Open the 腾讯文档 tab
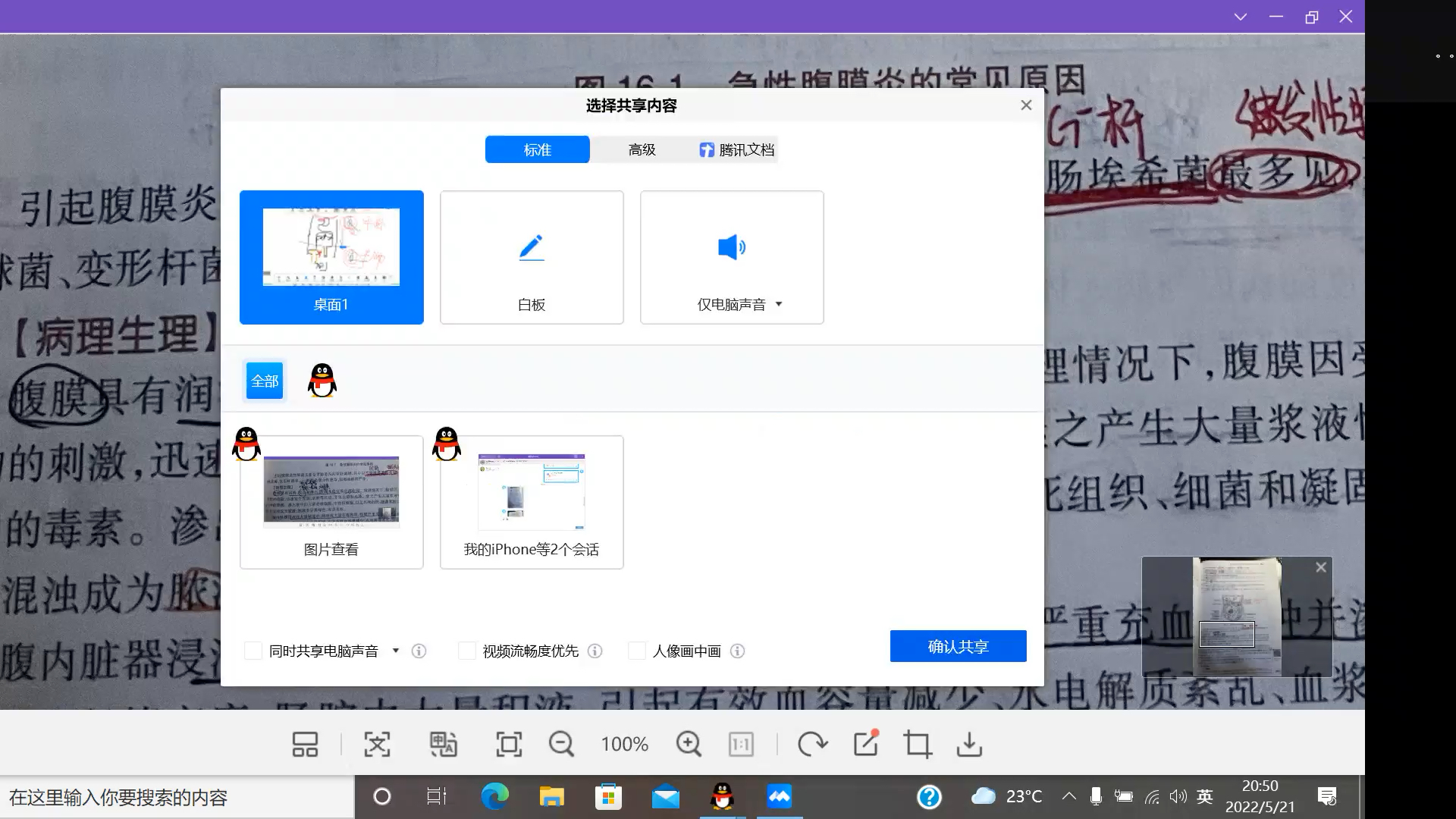Image resolution: width=1456 pixels, height=819 pixels. click(x=736, y=149)
